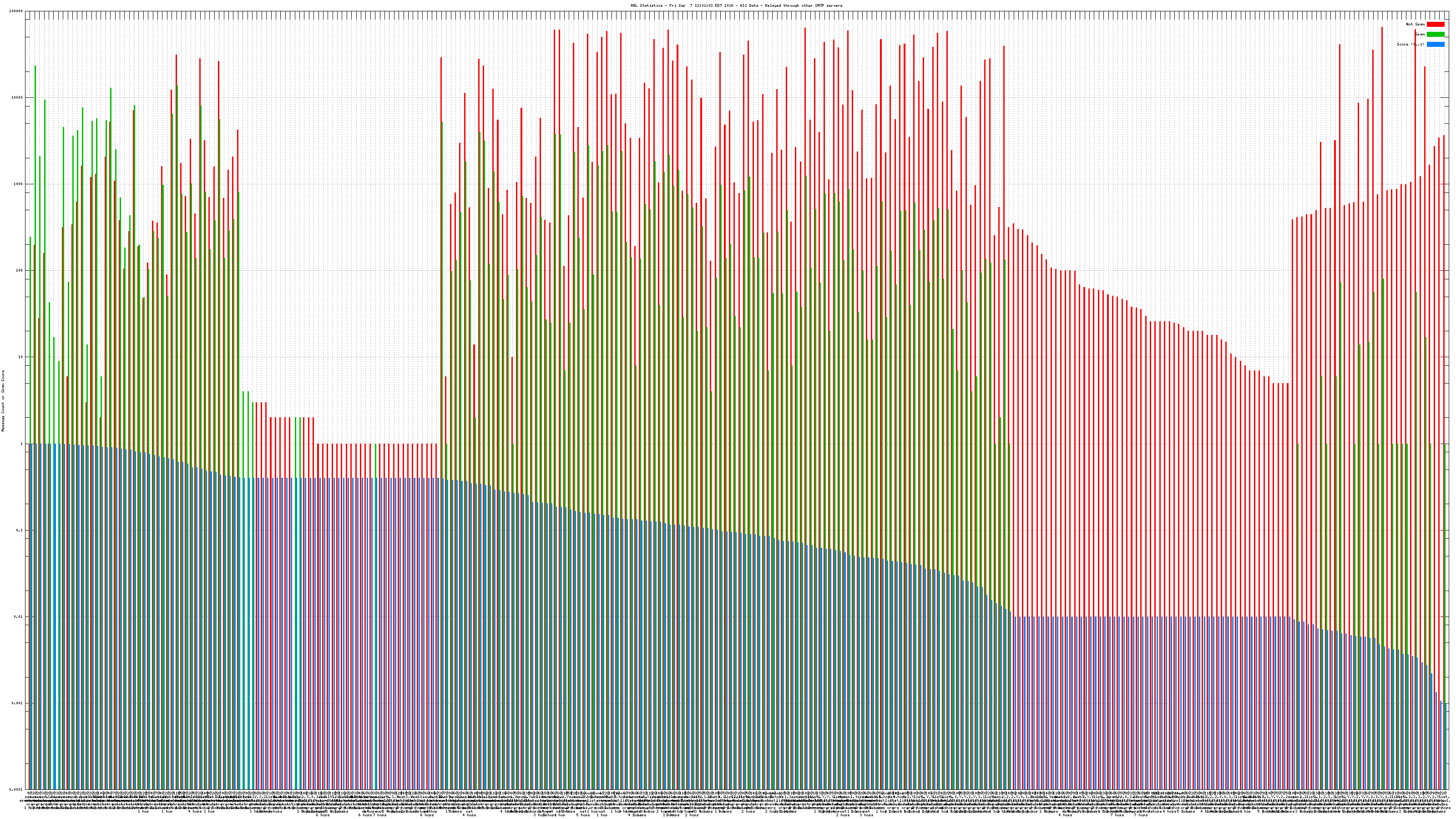Click the 0.001 y-axis tick label
This screenshot has height=819, width=1456.
(18, 703)
